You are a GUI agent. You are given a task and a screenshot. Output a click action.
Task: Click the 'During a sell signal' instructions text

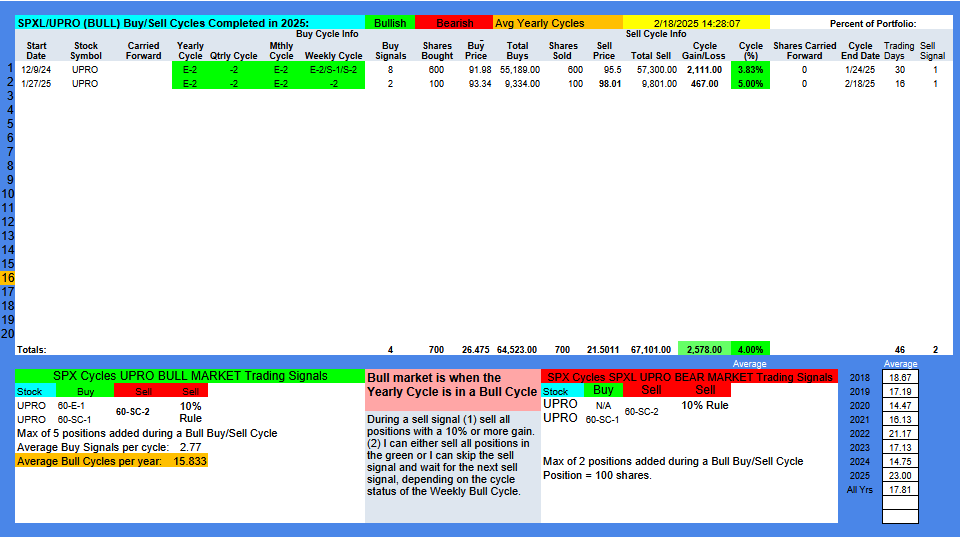pos(452,456)
